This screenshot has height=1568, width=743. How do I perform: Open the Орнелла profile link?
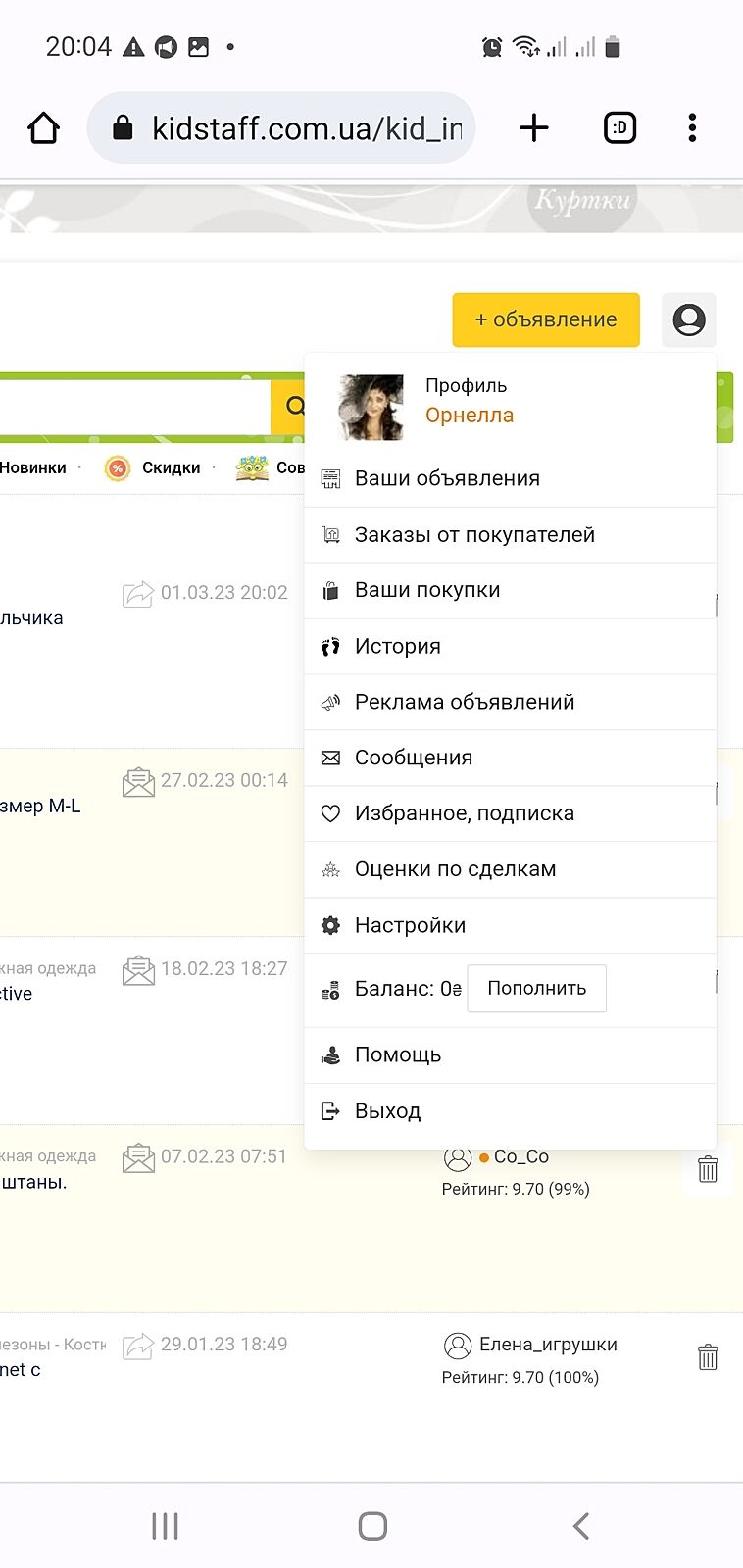(x=469, y=416)
